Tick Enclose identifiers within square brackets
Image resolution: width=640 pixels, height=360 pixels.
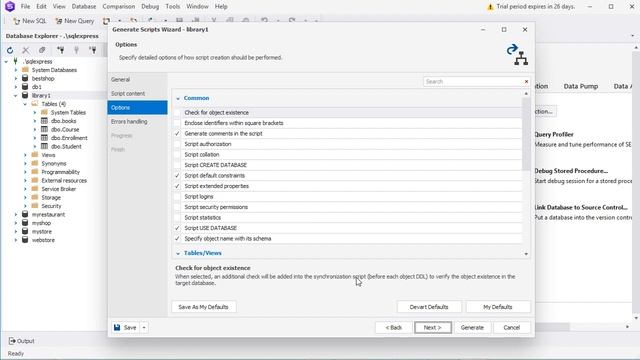coord(177,123)
